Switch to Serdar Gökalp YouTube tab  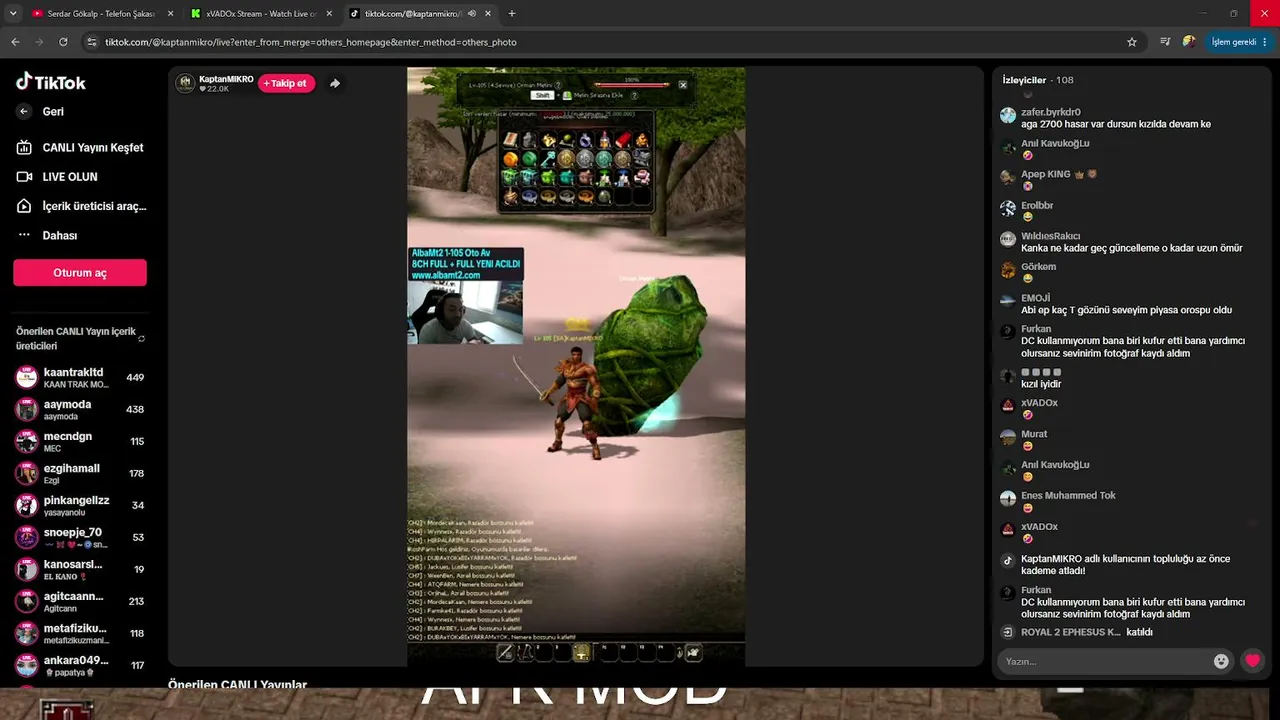click(100, 14)
